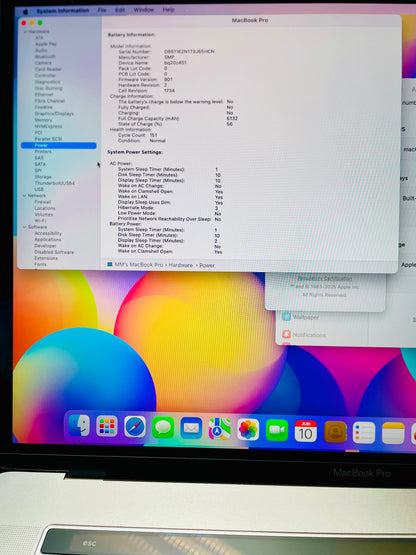The width and height of the screenshot is (416, 555).
Task: Select Graphics/Displays in the sidebar
Action: tap(54, 114)
